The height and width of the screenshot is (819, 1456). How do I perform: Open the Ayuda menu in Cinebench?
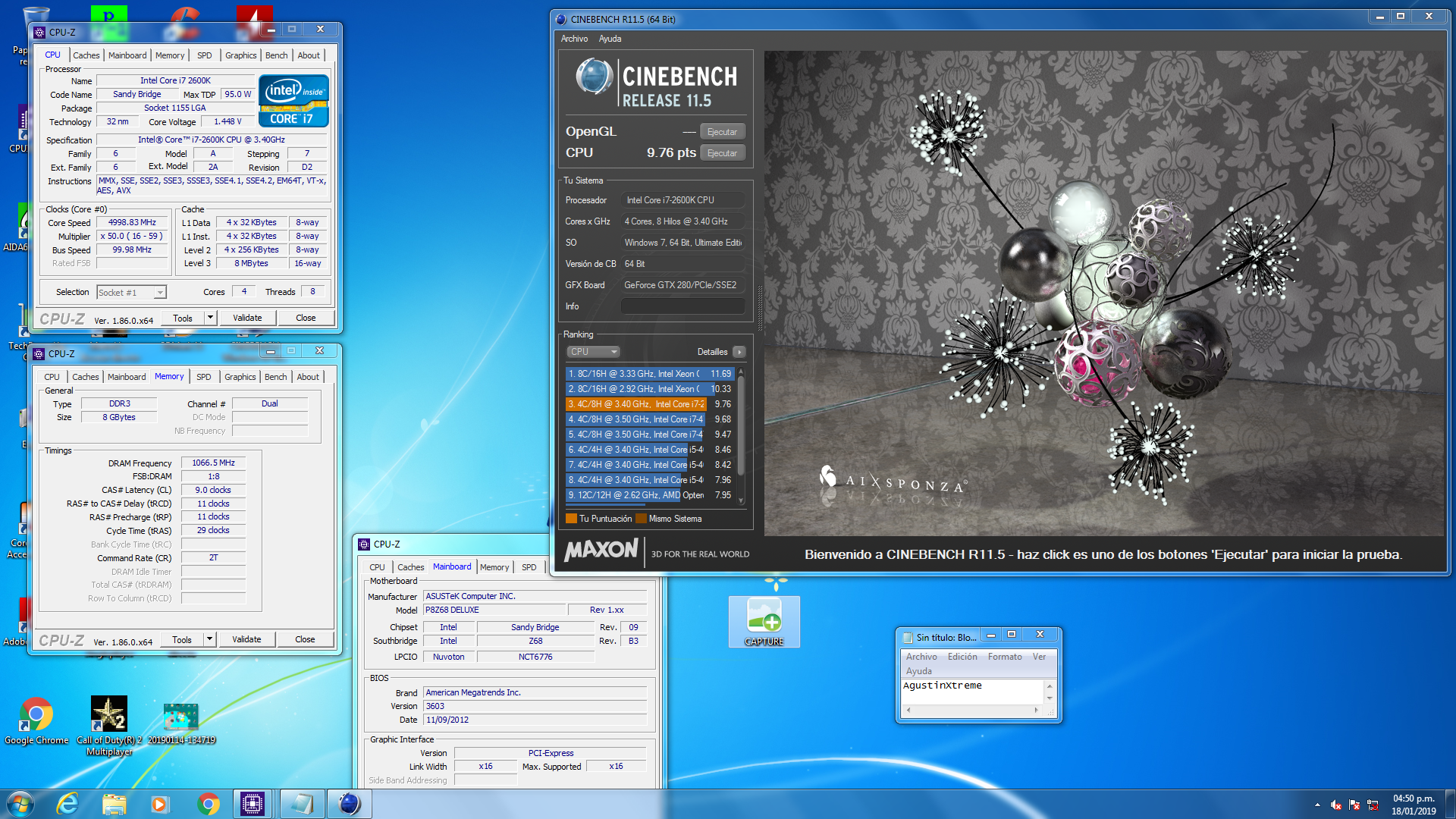(x=610, y=39)
